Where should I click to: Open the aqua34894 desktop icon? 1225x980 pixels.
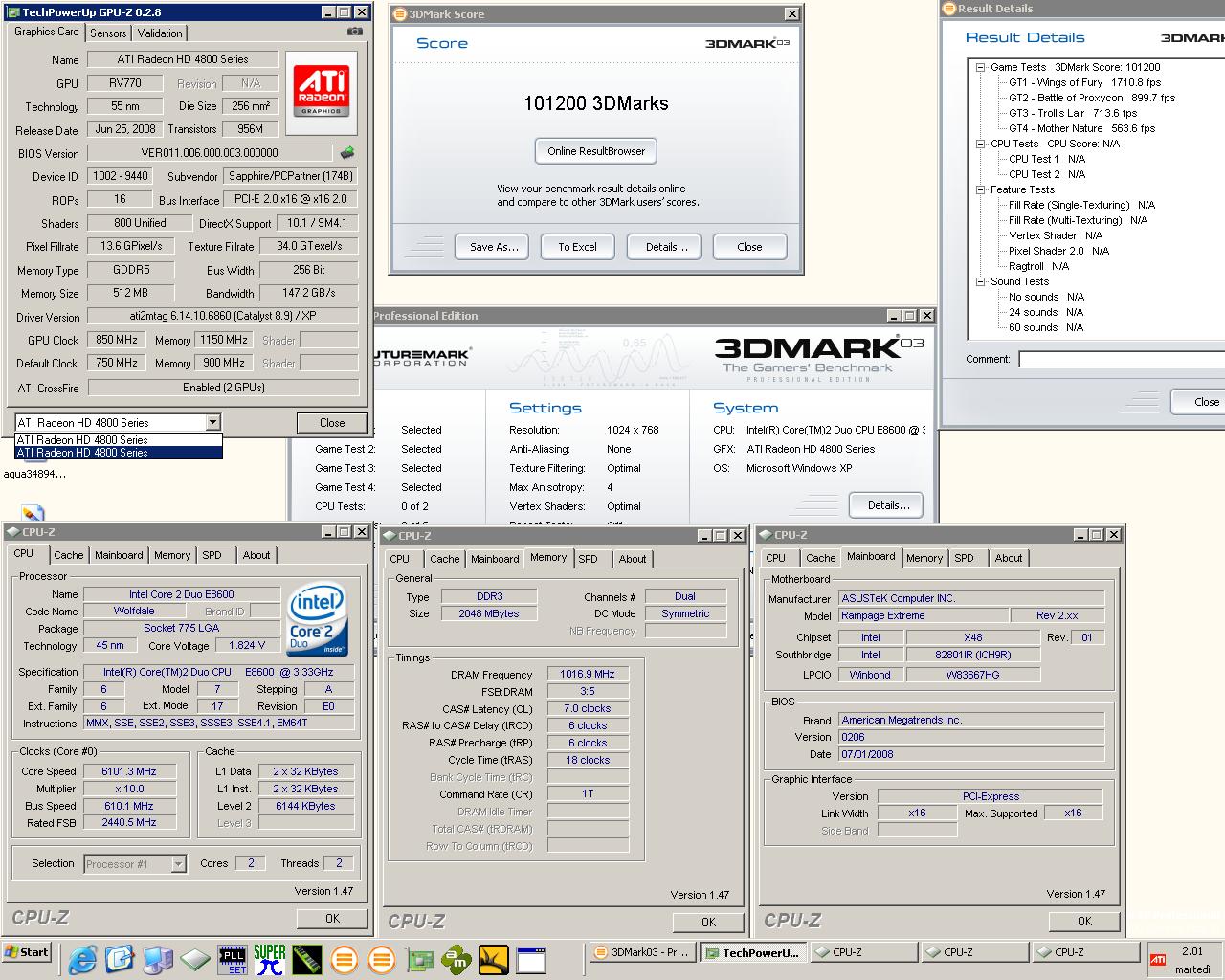[x=34, y=474]
